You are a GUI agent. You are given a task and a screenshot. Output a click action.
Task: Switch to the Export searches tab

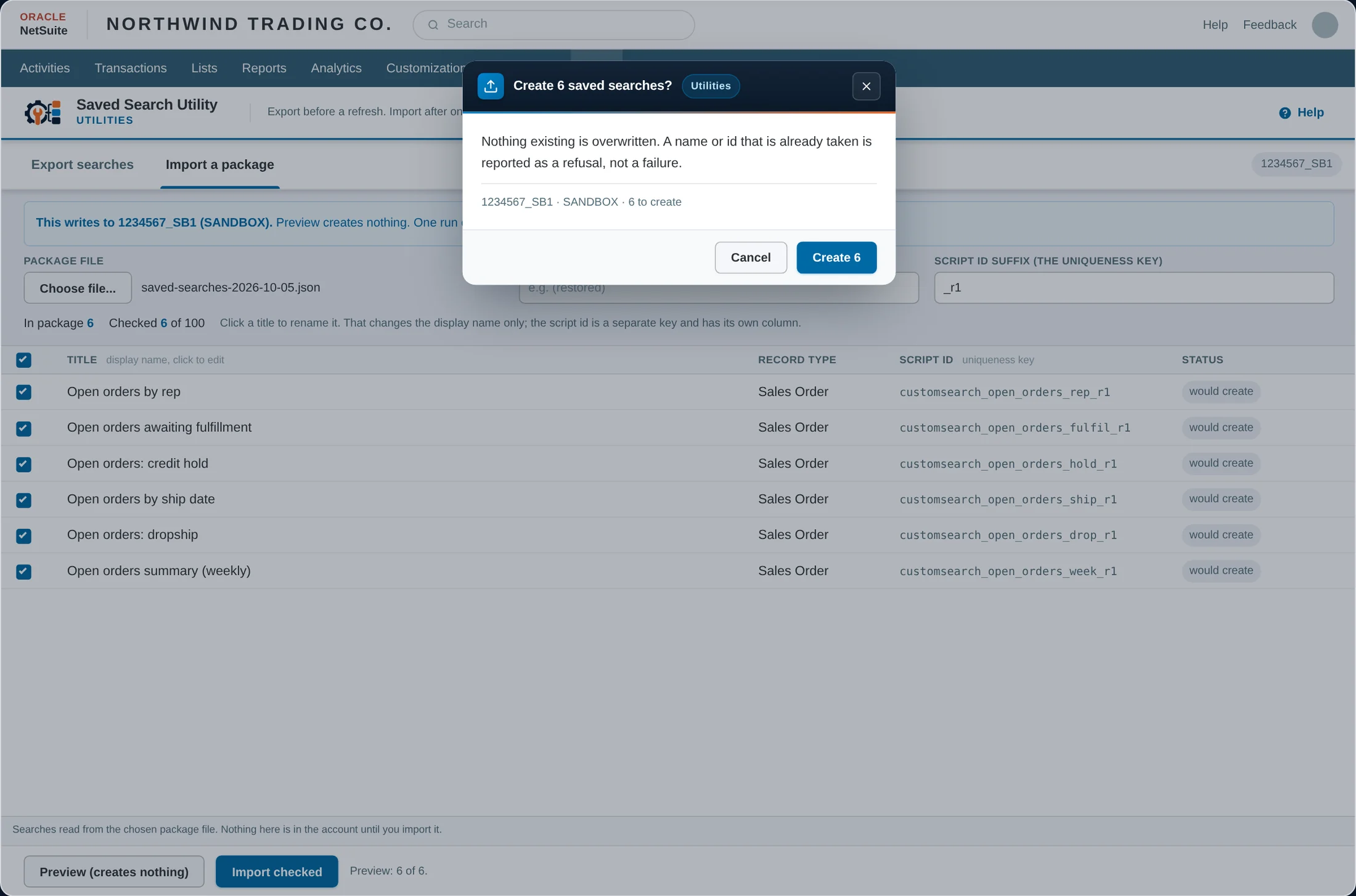point(82,165)
